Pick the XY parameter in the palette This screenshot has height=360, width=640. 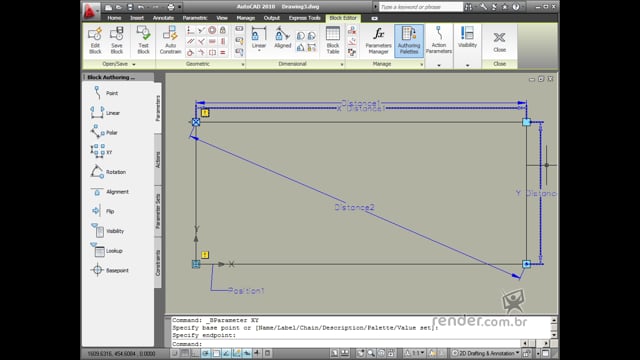(101, 152)
